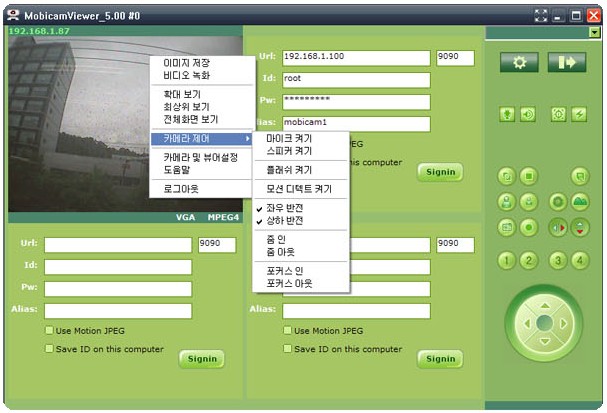Click the large person zoom-in icon
Viewport: 607px width, 413px height.
[x=506, y=202]
